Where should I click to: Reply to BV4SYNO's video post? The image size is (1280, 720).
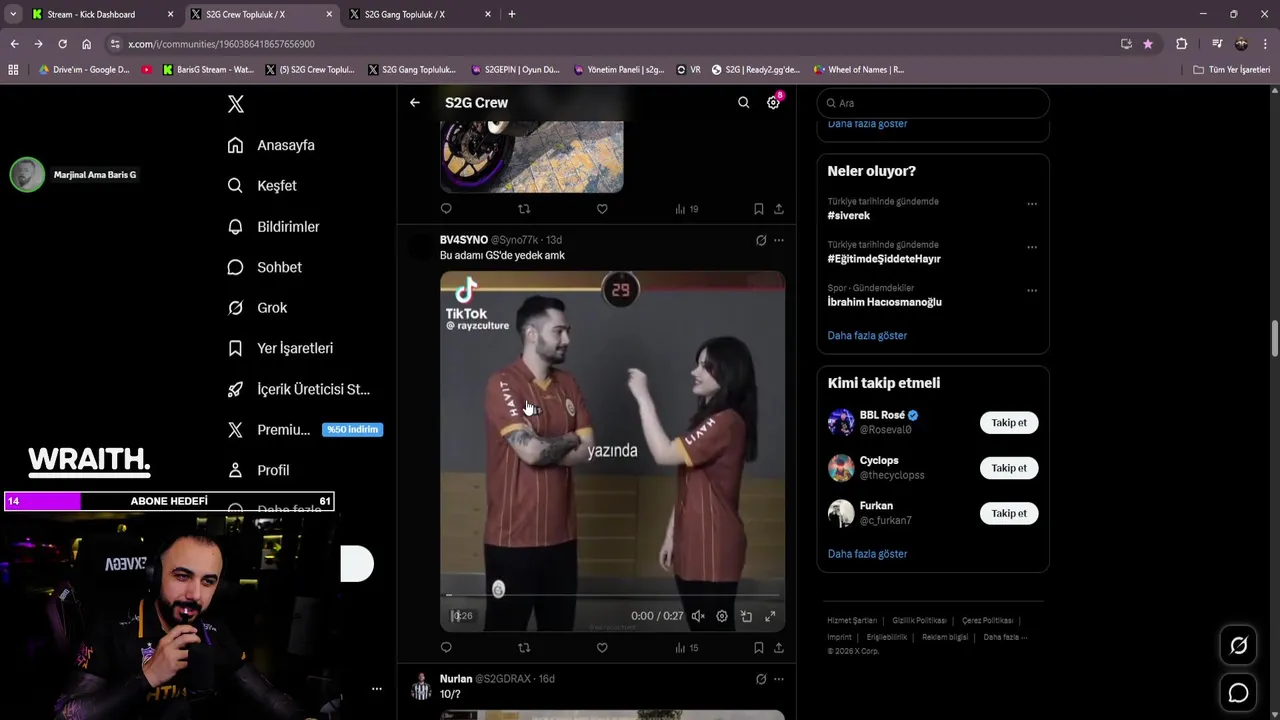(446, 648)
